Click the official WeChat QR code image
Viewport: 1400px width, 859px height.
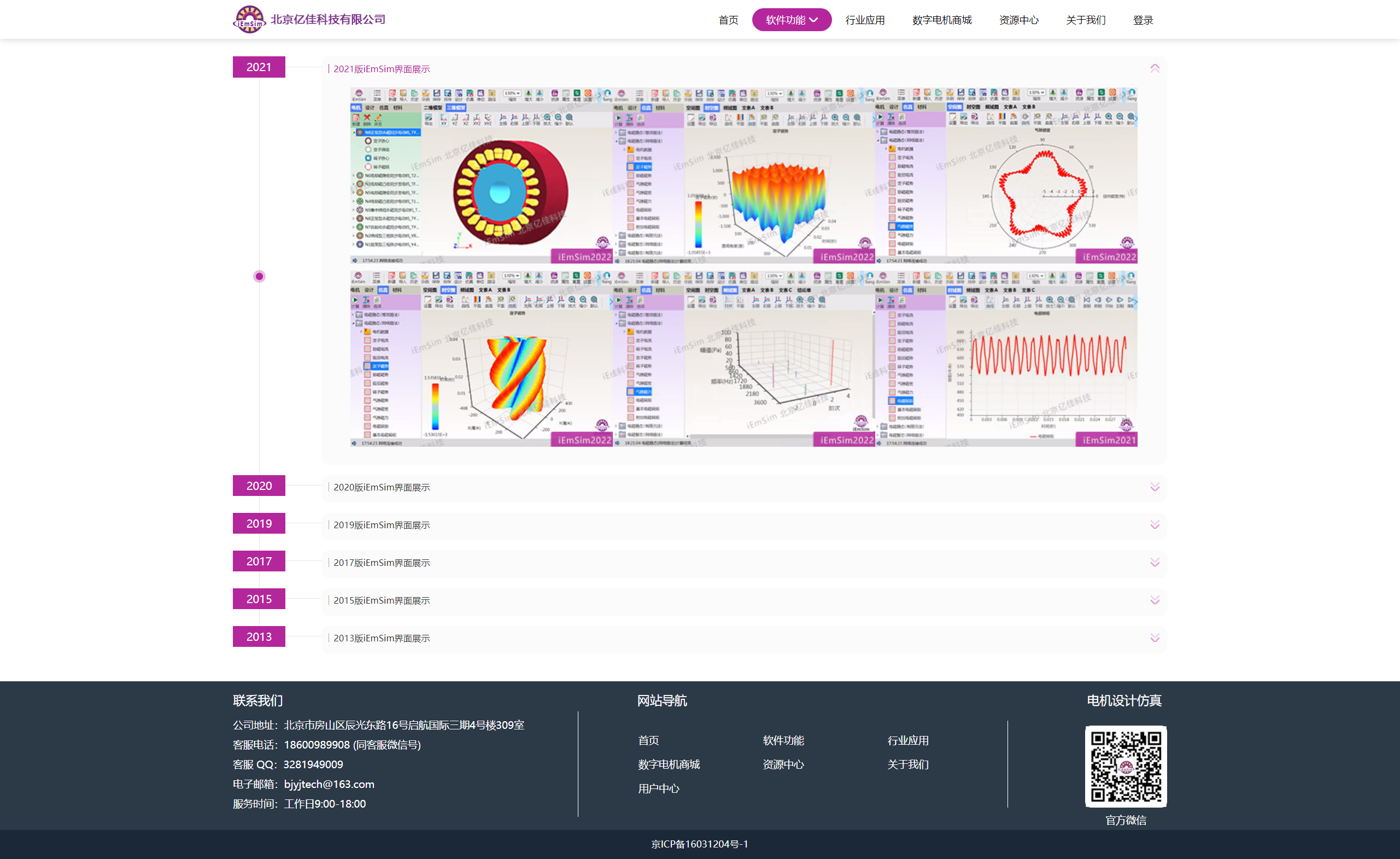tap(1126, 767)
